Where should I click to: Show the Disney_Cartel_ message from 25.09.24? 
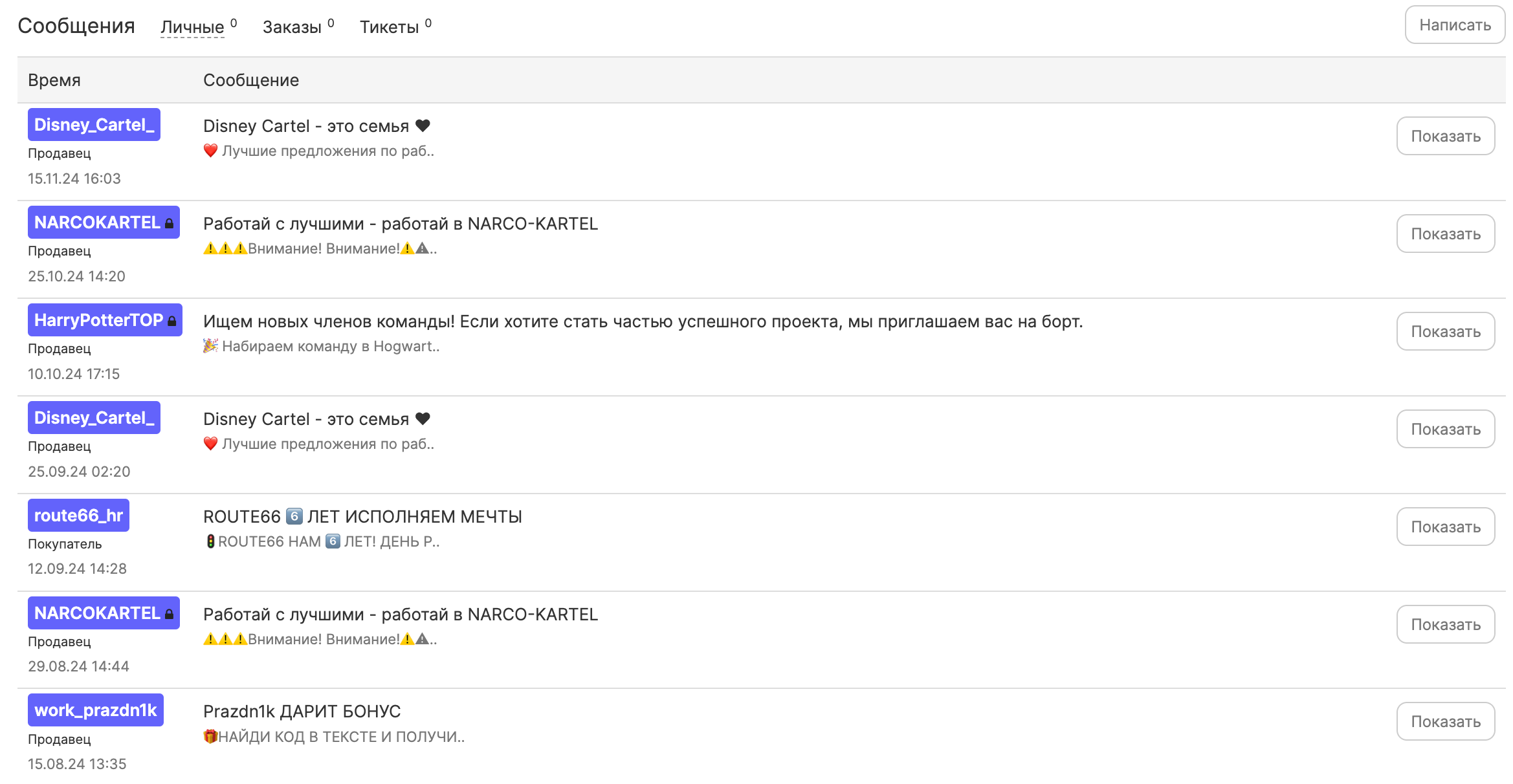click(1445, 429)
